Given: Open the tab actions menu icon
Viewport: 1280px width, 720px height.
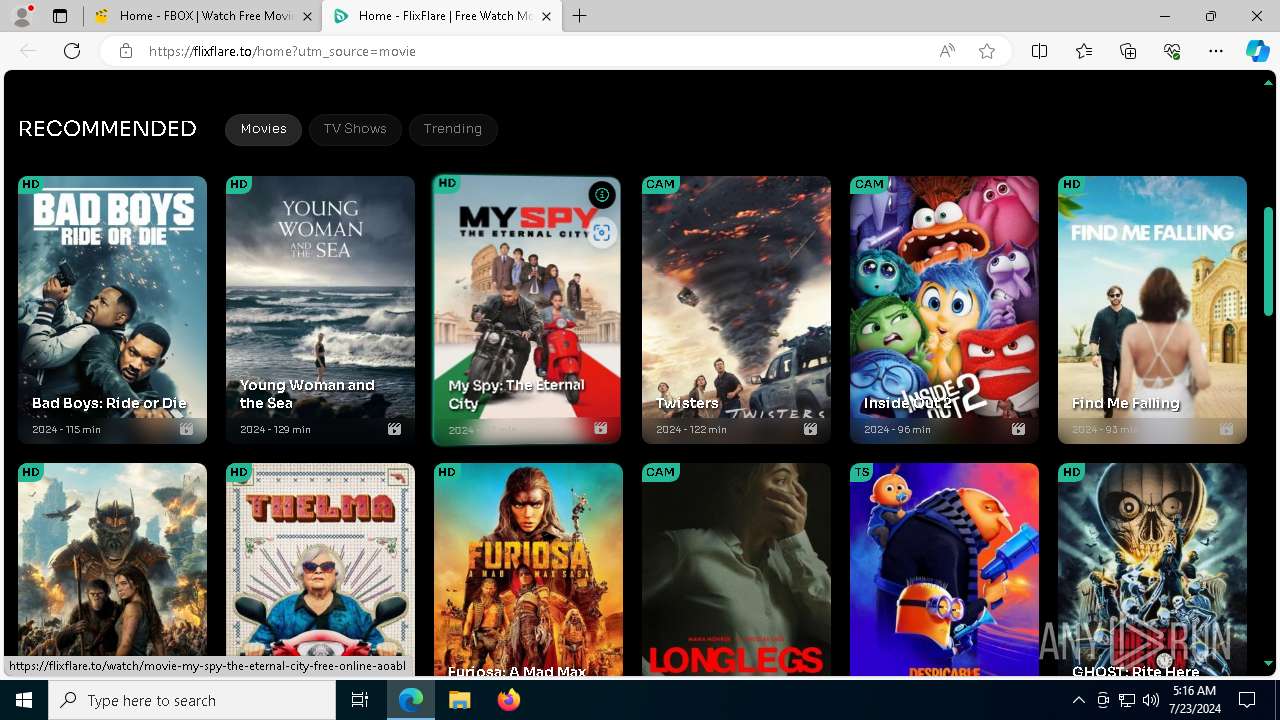Looking at the screenshot, I should [60, 16].
